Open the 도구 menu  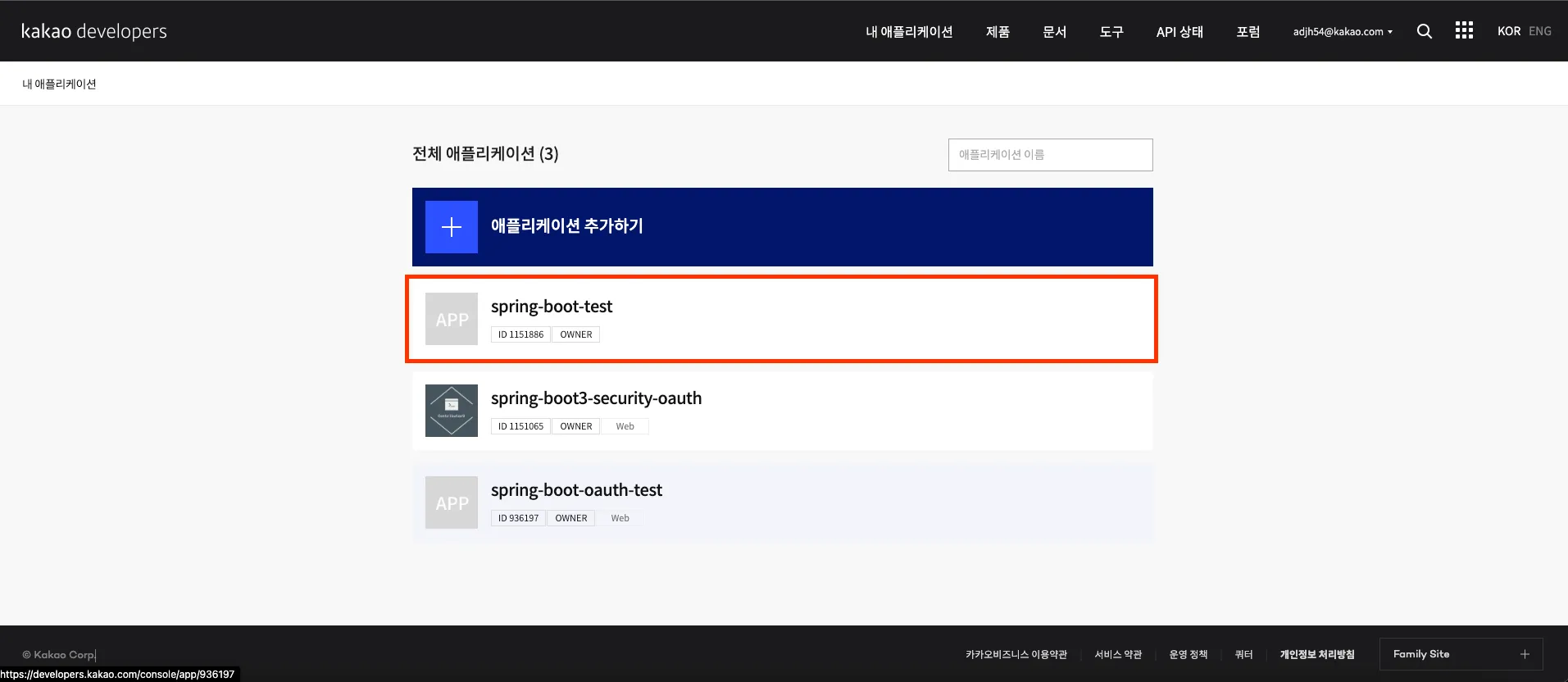click(x=1111, y=32)
